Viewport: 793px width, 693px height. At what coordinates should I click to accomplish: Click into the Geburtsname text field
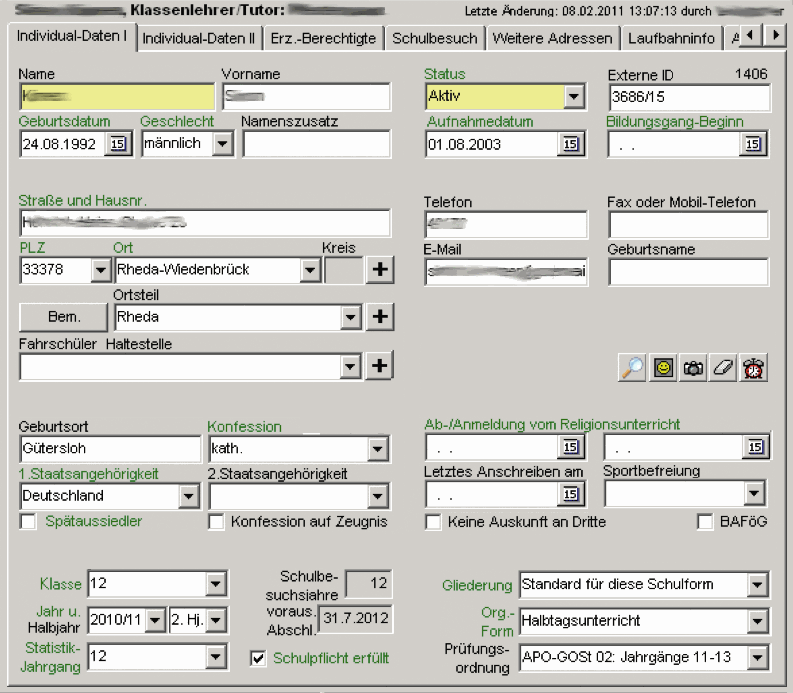point(688,272)
